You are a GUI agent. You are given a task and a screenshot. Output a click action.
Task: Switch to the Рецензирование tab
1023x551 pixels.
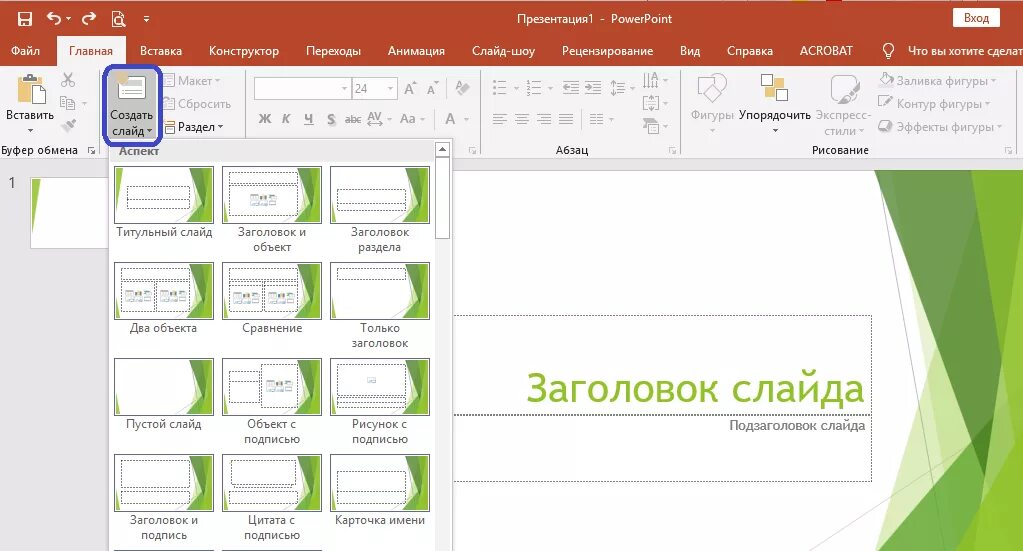pos(607,51)
